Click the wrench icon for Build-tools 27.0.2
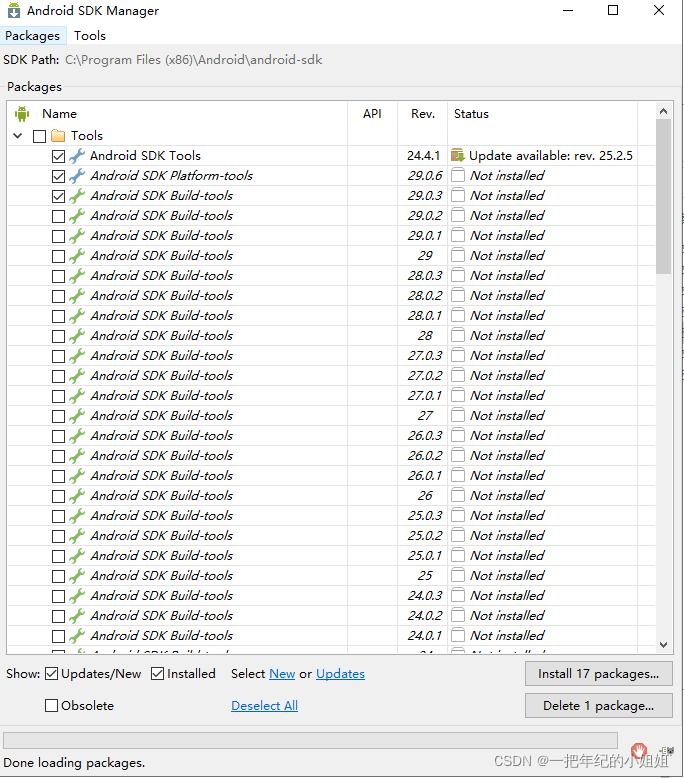This screenshot has height=778, width=684. [x=77, y=376]
